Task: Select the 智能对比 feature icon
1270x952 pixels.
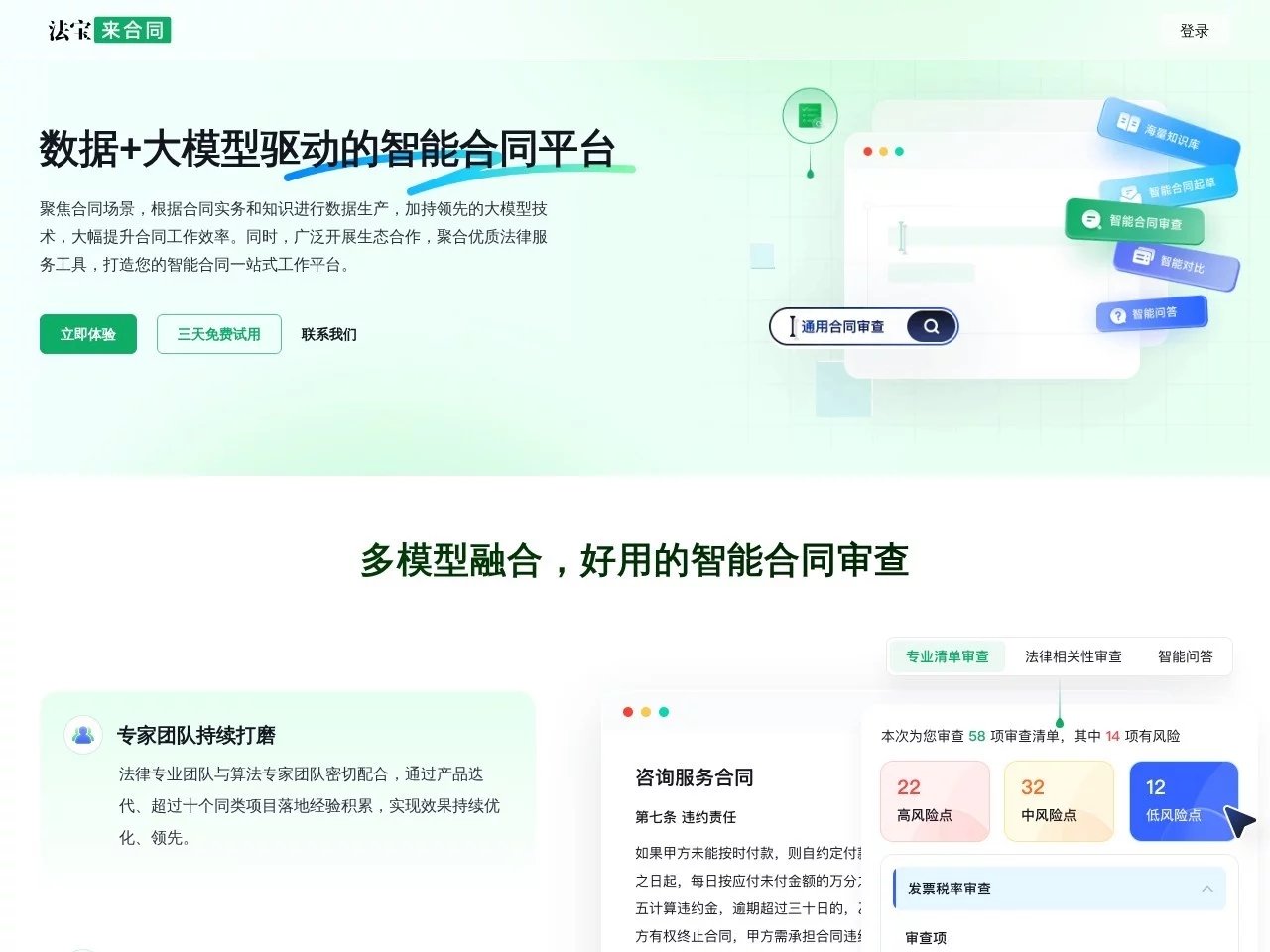Action: pyautogui.click(x=1176, y=264)
